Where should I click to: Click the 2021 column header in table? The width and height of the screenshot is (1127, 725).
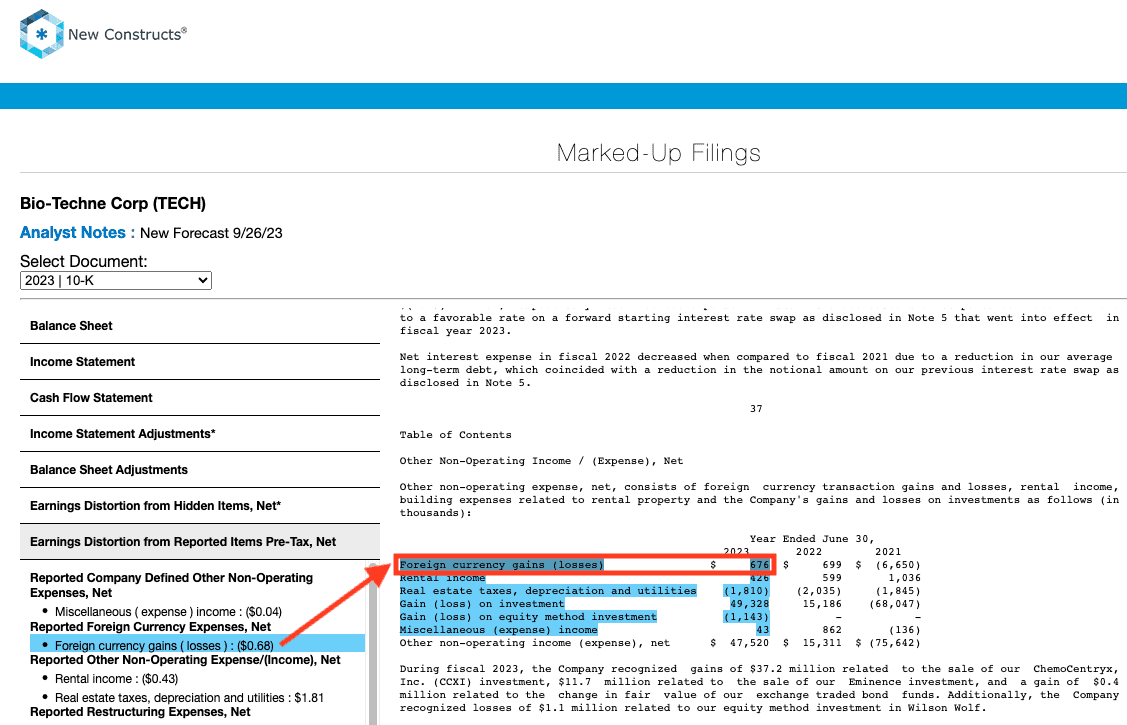[888, 552]
